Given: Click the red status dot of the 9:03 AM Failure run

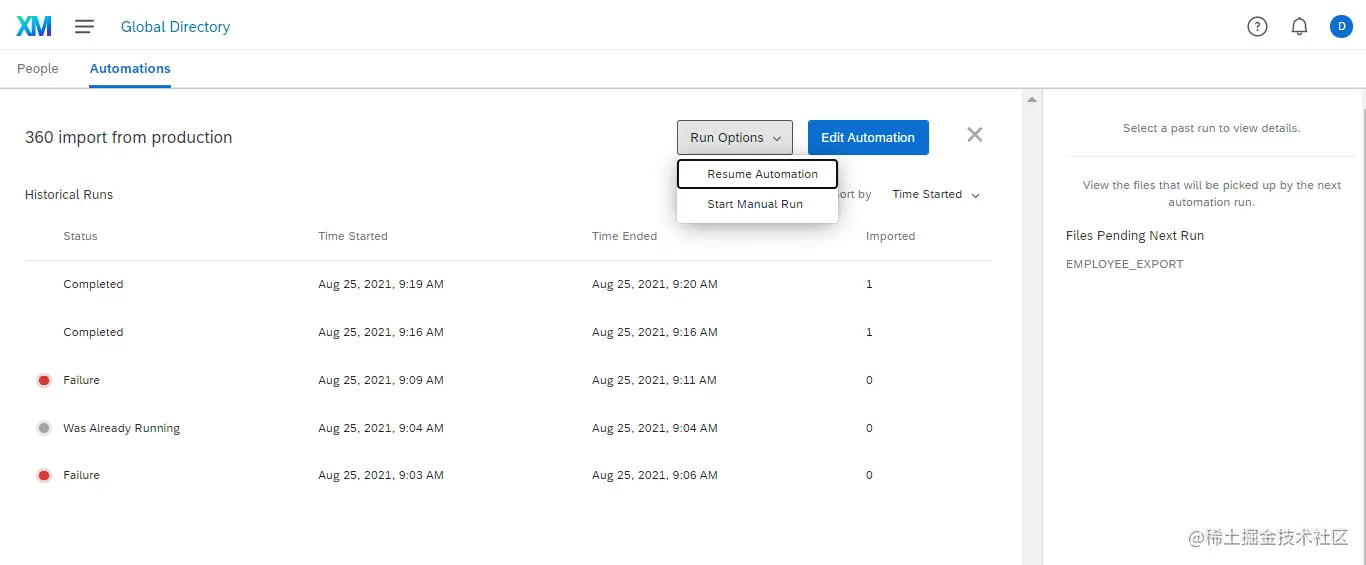Looking at the screenshot, I should (44, 475).
